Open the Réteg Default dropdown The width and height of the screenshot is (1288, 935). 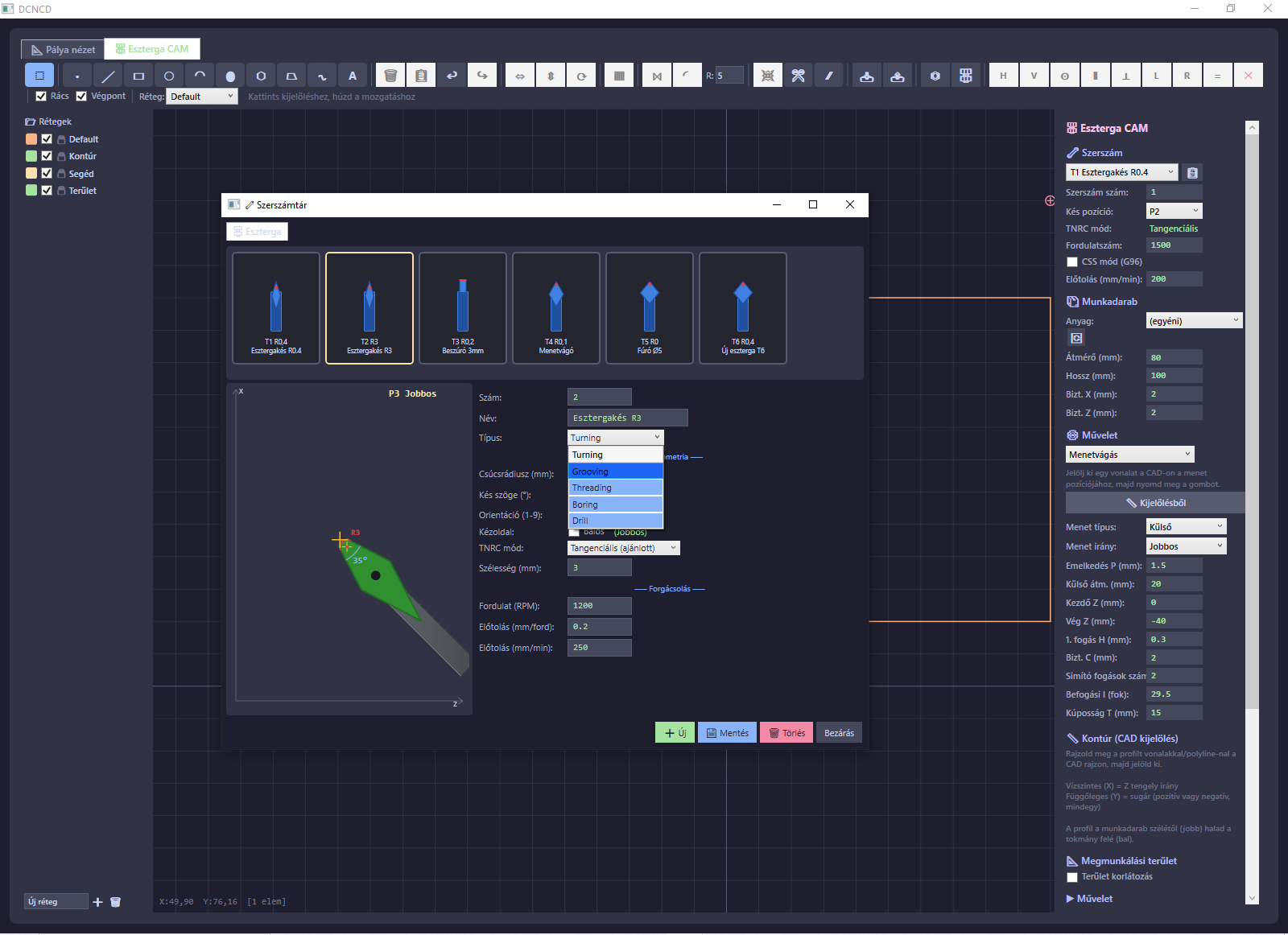click(202, 97)
